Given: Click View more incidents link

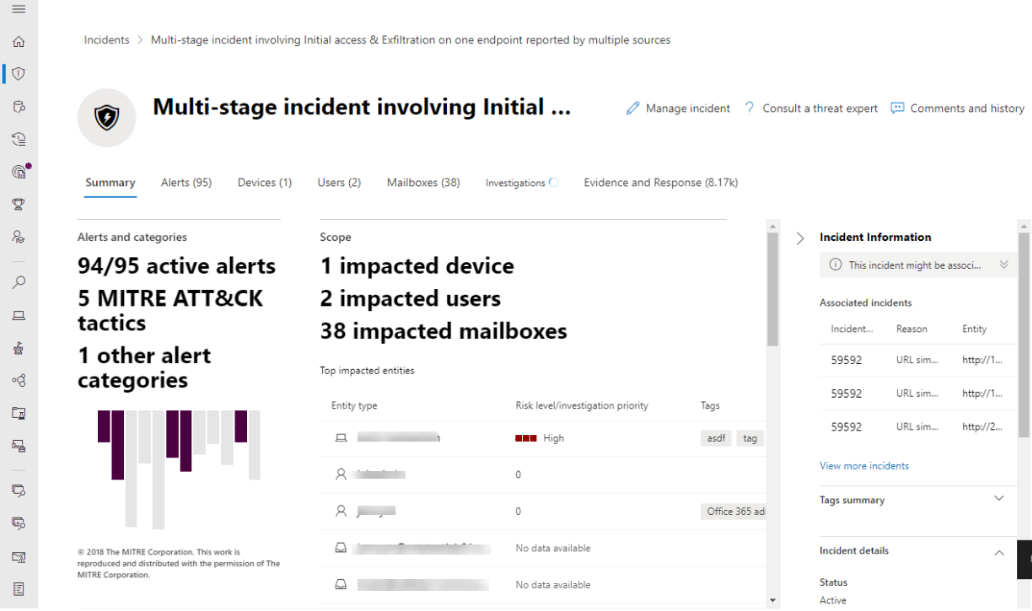Looking at the screenshot, I should click(864, 465).
